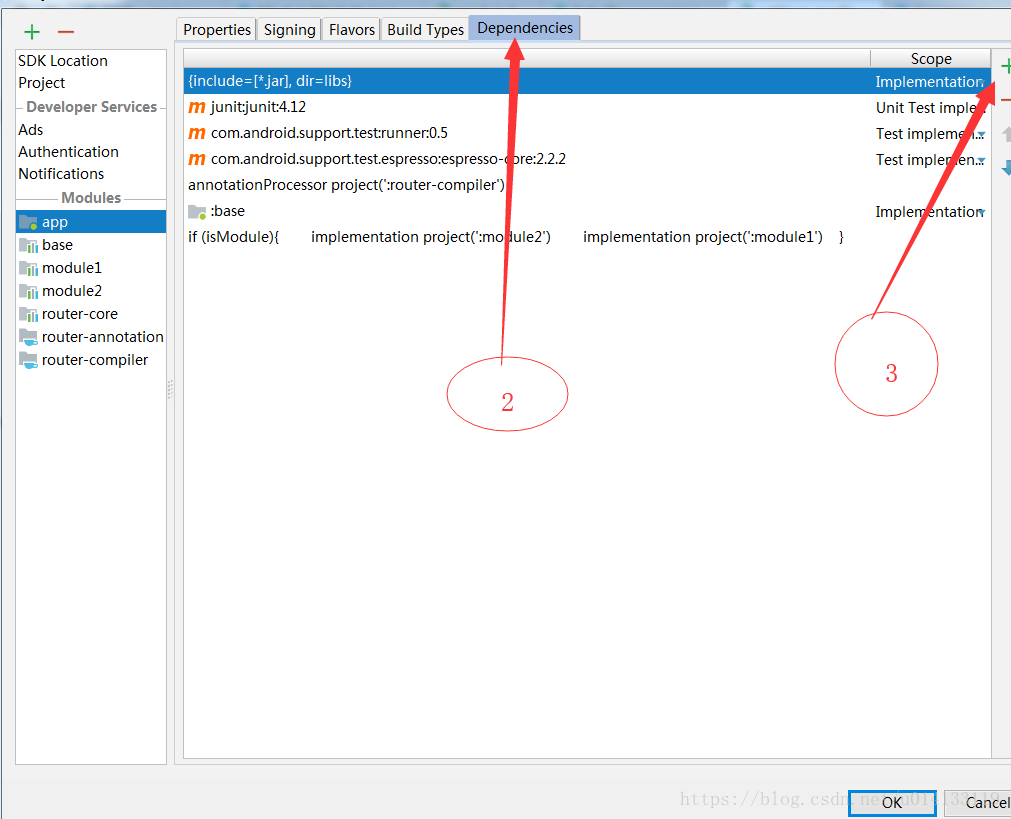Switch to the Signing tab
Image resolution: width=1011 pixels, height=819 pixels.
pos(290,30)
